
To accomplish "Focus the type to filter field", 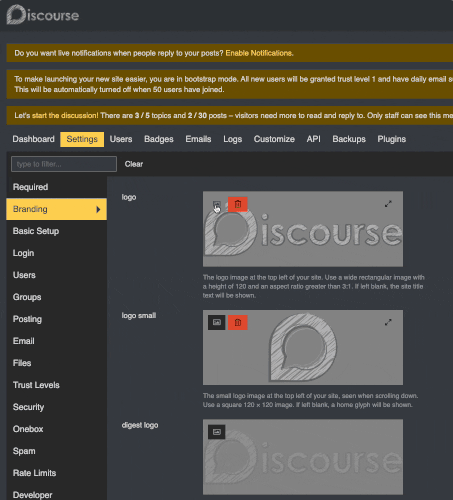I will click(x=64, y=164).
